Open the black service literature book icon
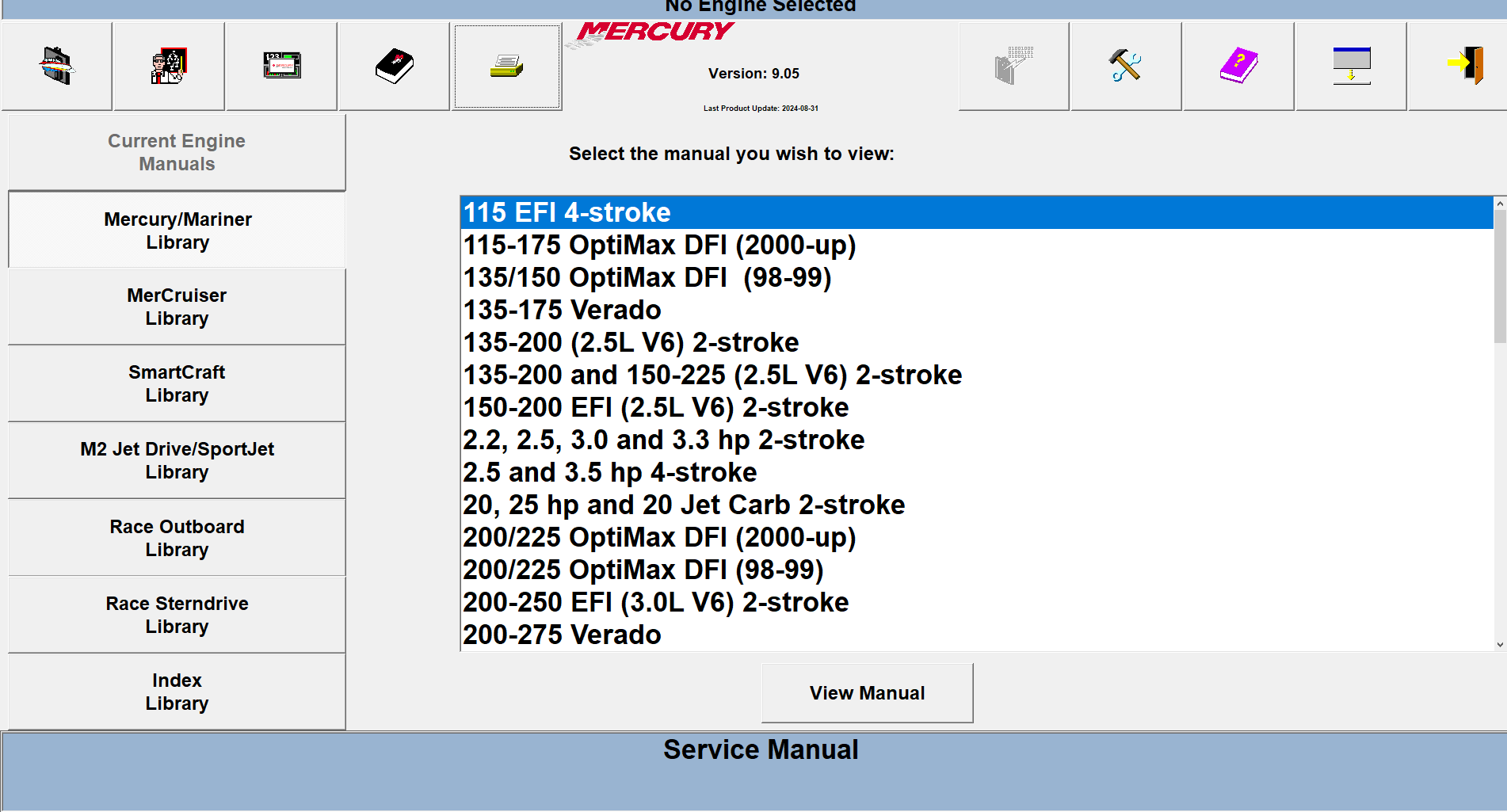Screen dimensions: 1507x812 pos(394,66)
